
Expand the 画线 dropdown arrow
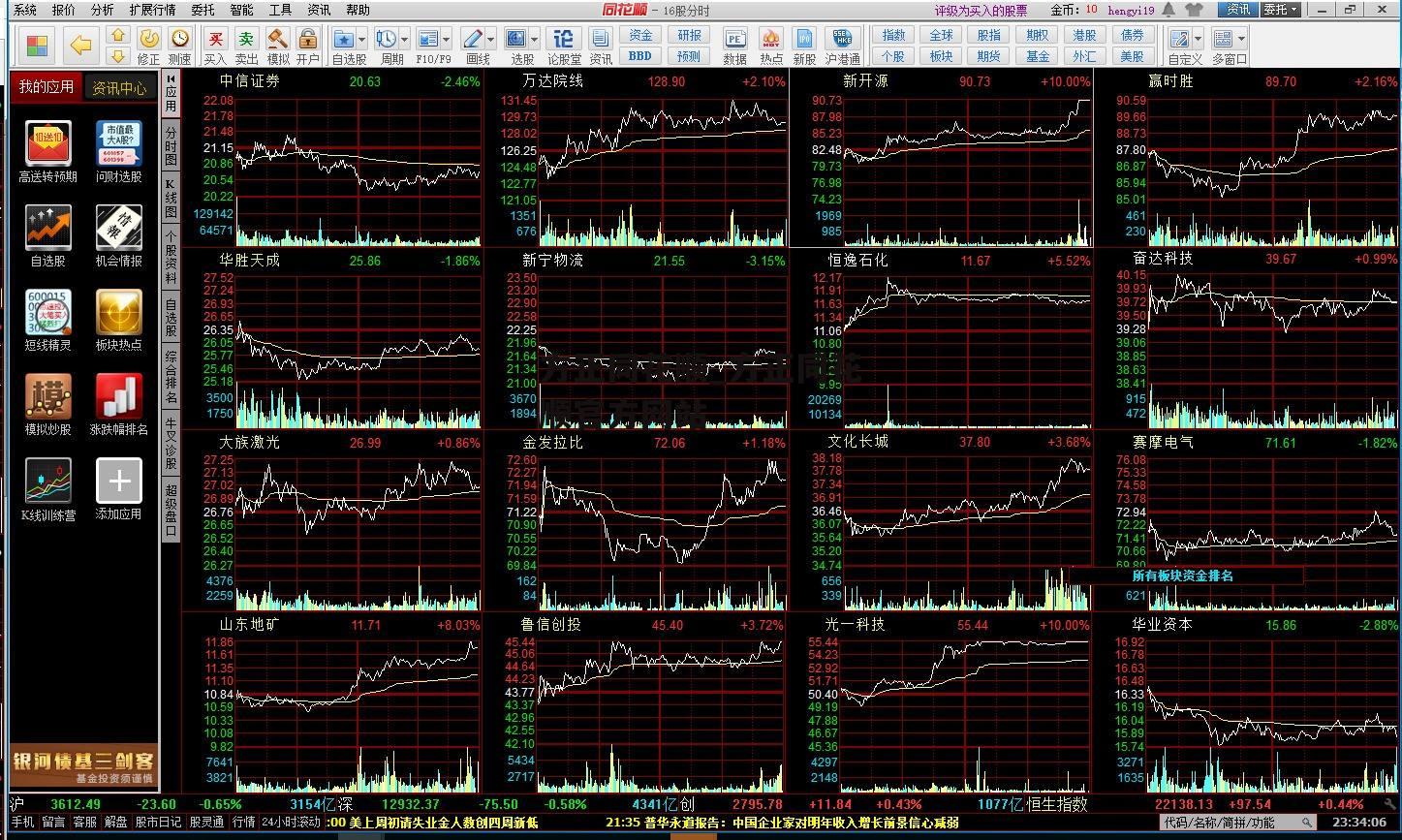pos(490,40)
